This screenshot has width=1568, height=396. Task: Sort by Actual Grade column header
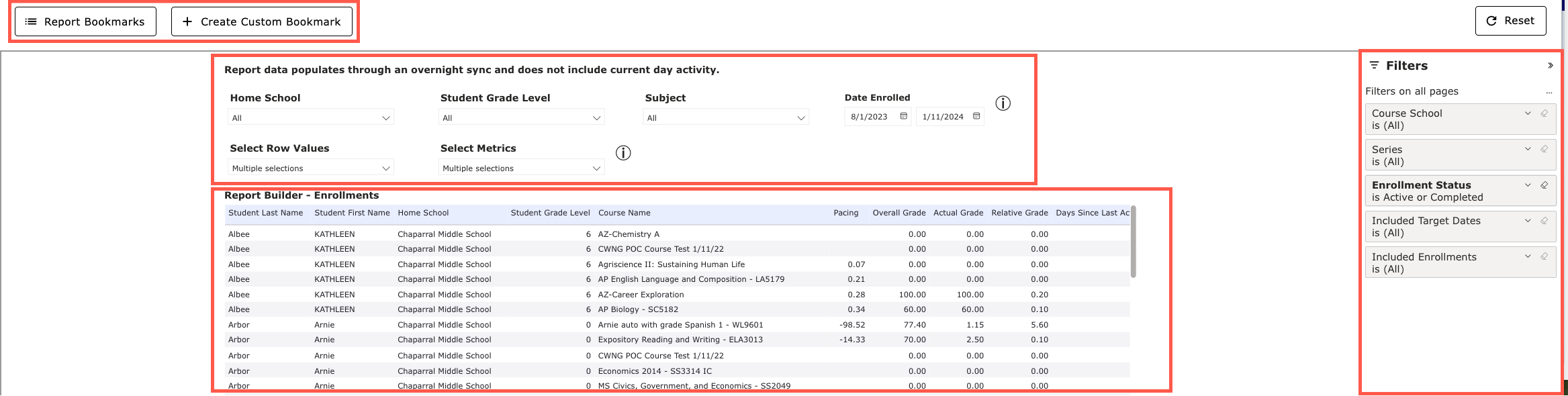[x=958, y=213]
